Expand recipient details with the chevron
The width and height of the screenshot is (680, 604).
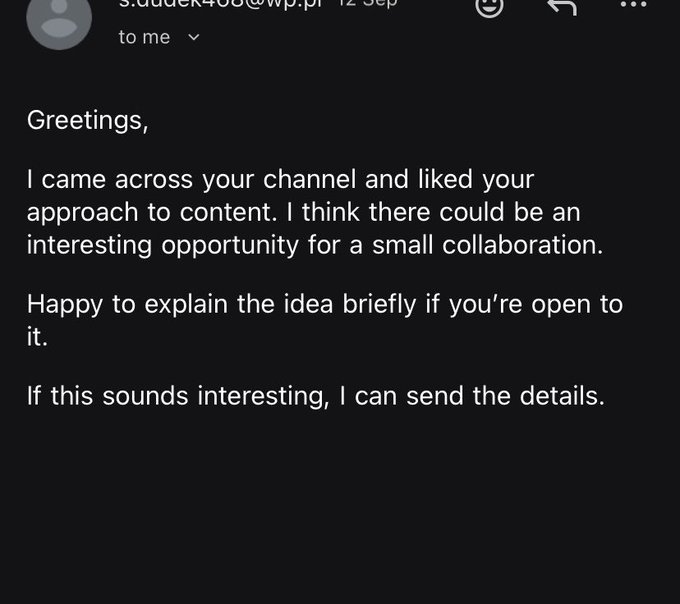click(x=194, y=37)
